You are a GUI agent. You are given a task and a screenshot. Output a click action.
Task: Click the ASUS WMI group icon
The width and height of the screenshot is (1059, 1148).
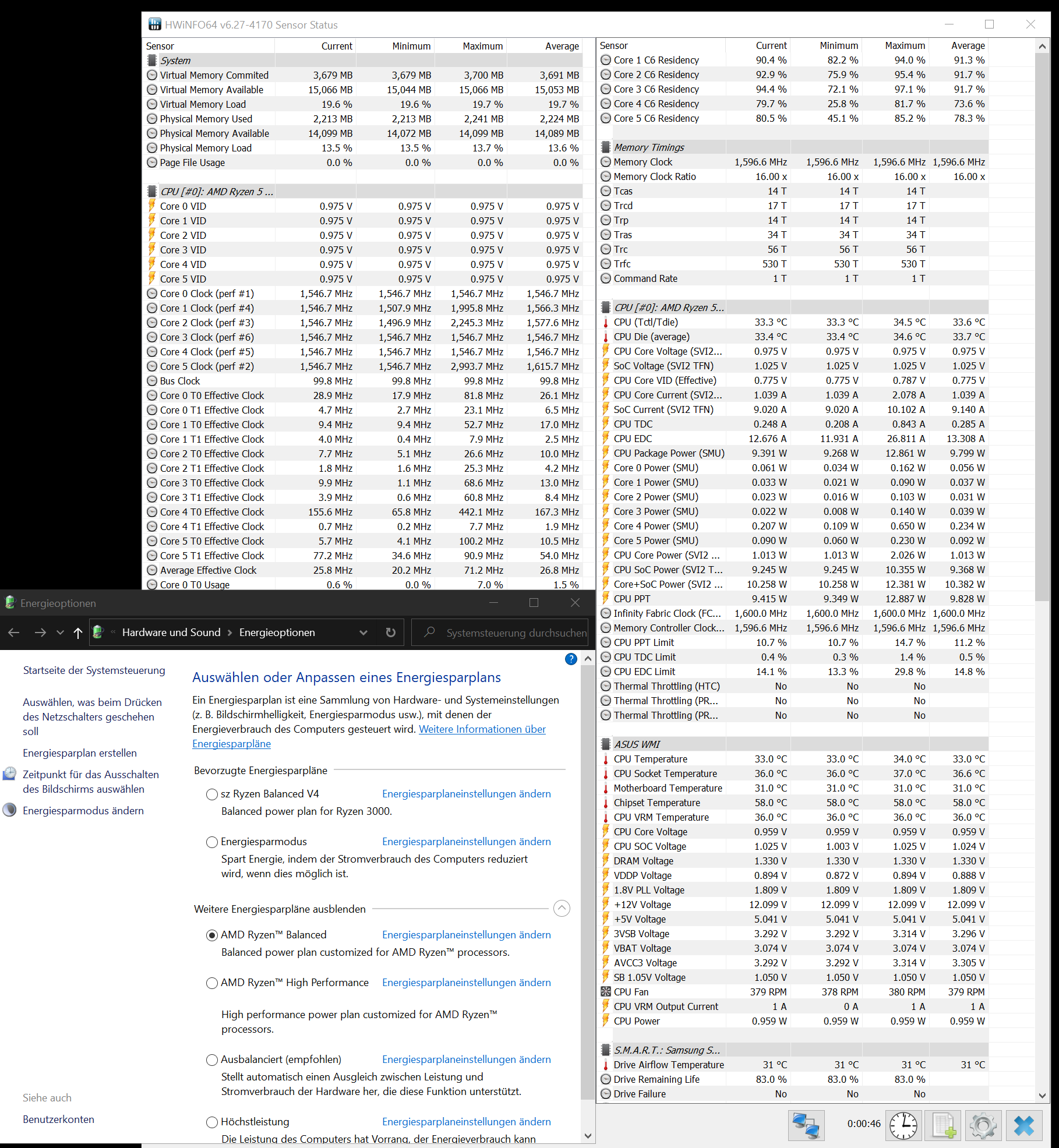coord(606,744)
